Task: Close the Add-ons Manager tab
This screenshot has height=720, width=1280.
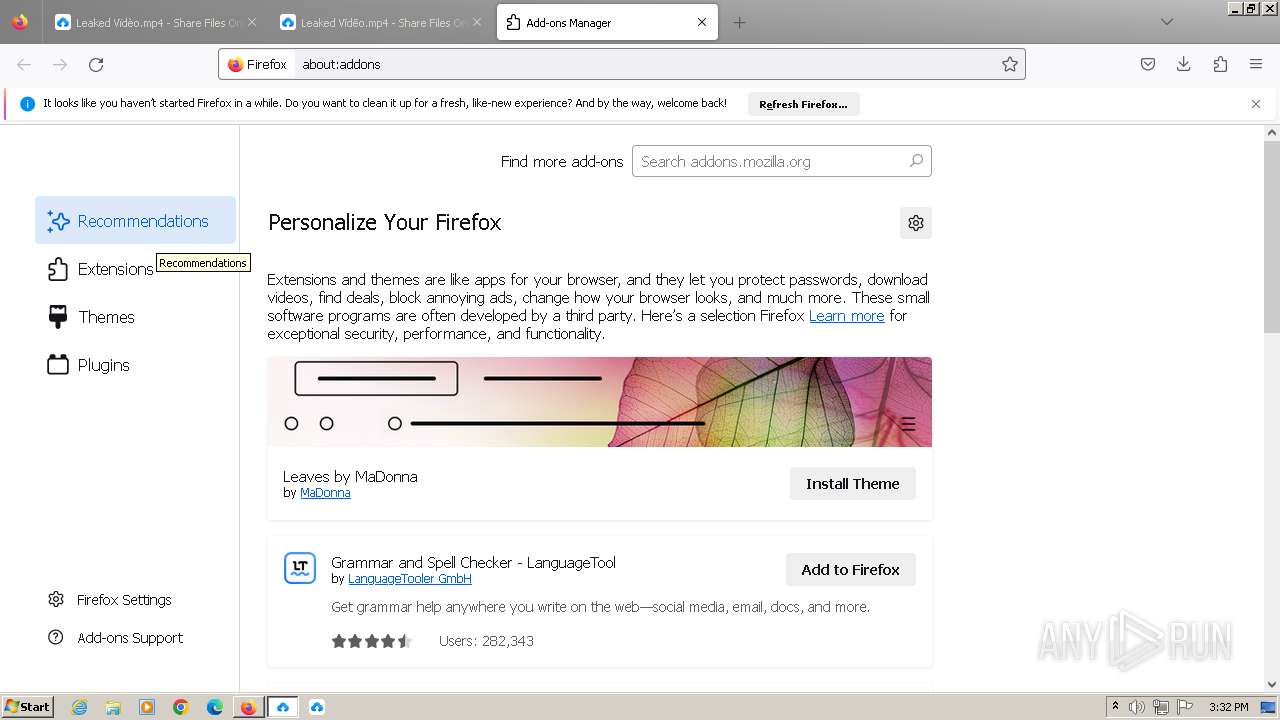Action: [702, 22]
